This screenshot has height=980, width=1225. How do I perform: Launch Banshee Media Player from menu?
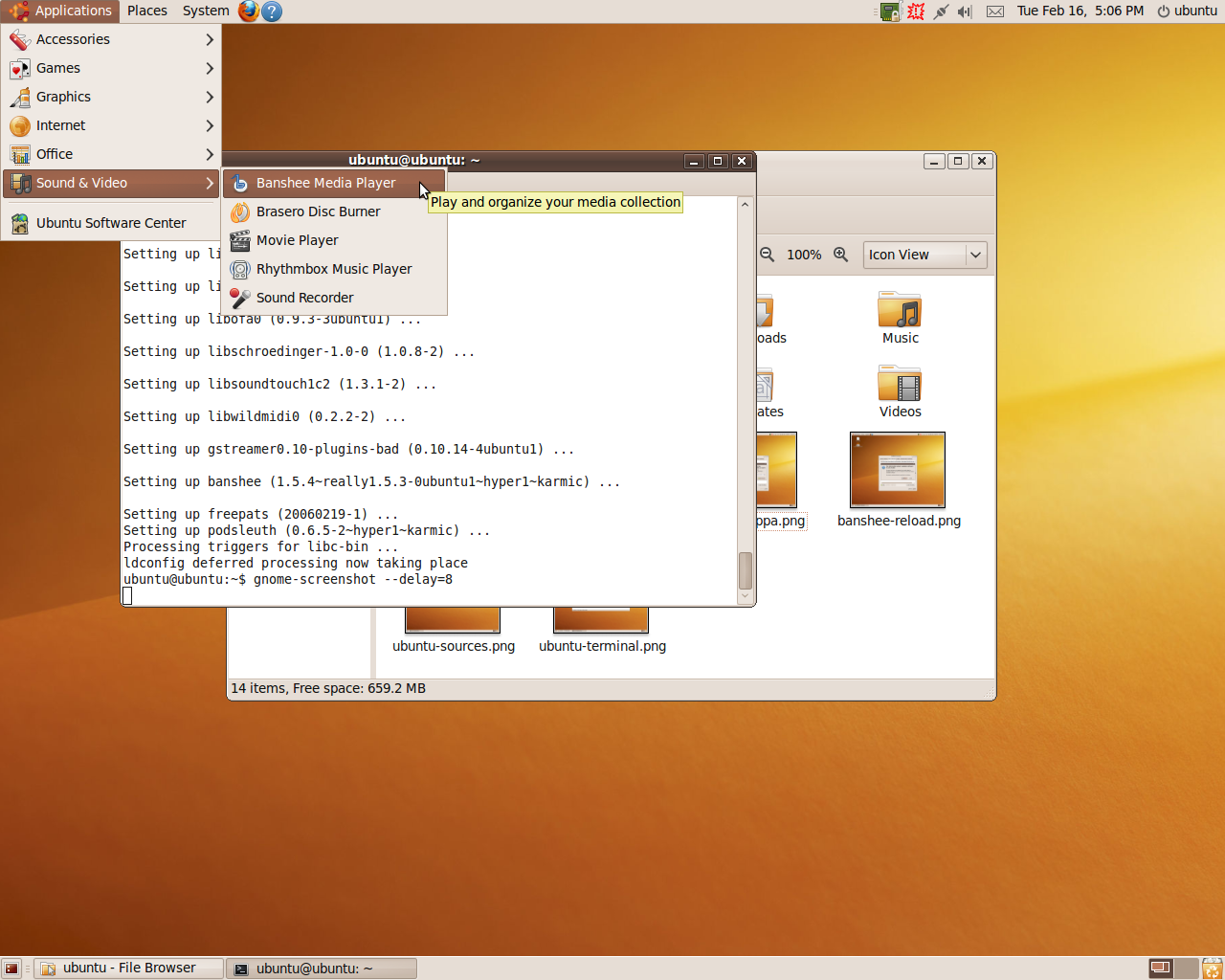pyautogui.click(x=325, y=183)
